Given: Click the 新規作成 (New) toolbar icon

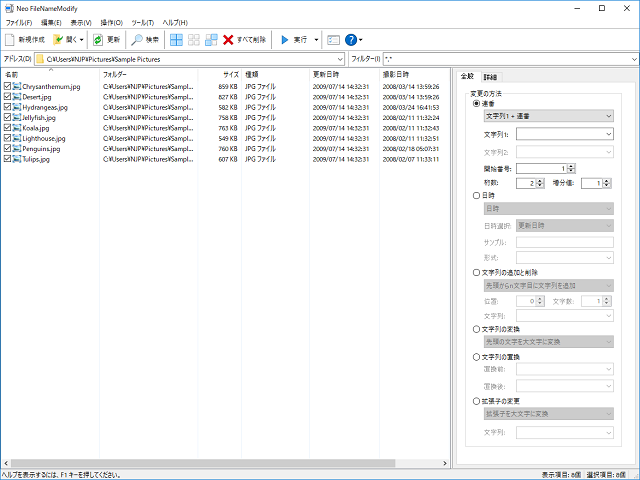Looking at the screenshot, I should click(x=11, y=40).
